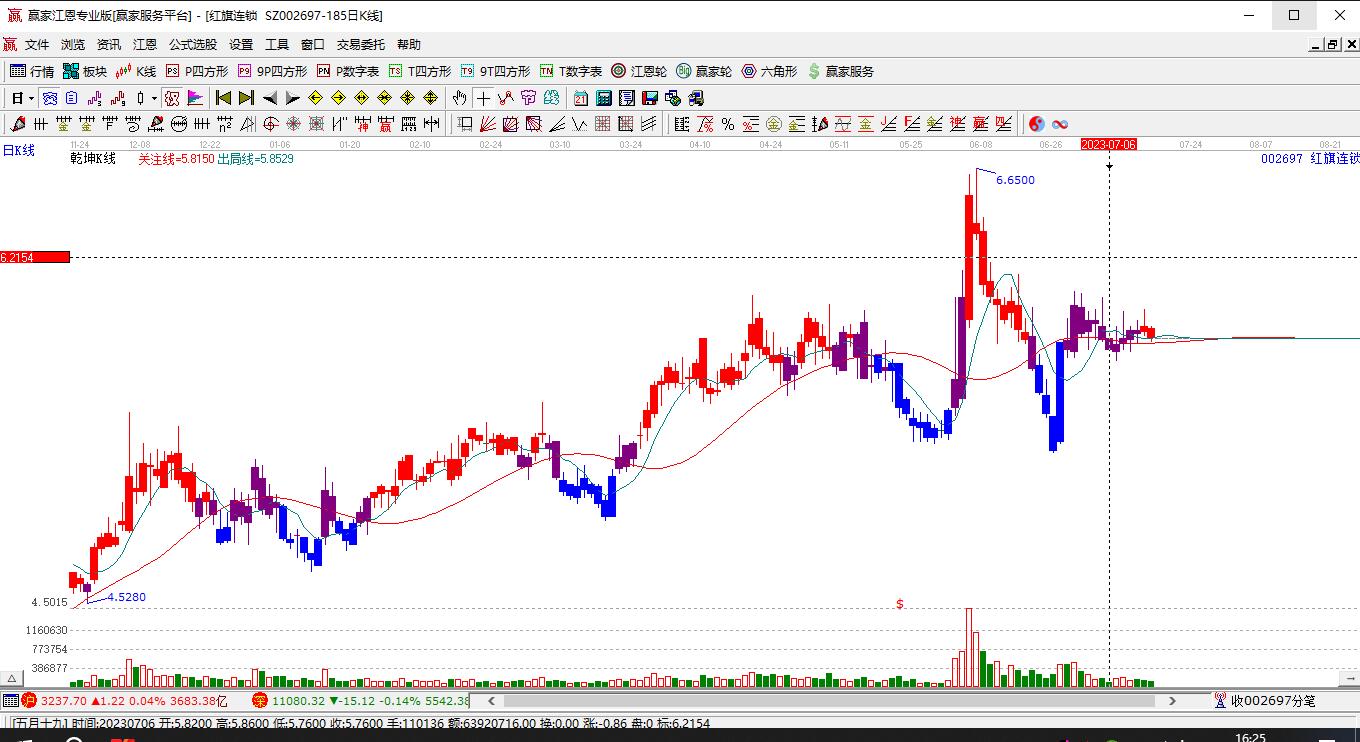Step forward with the gray right arrow

293,98
